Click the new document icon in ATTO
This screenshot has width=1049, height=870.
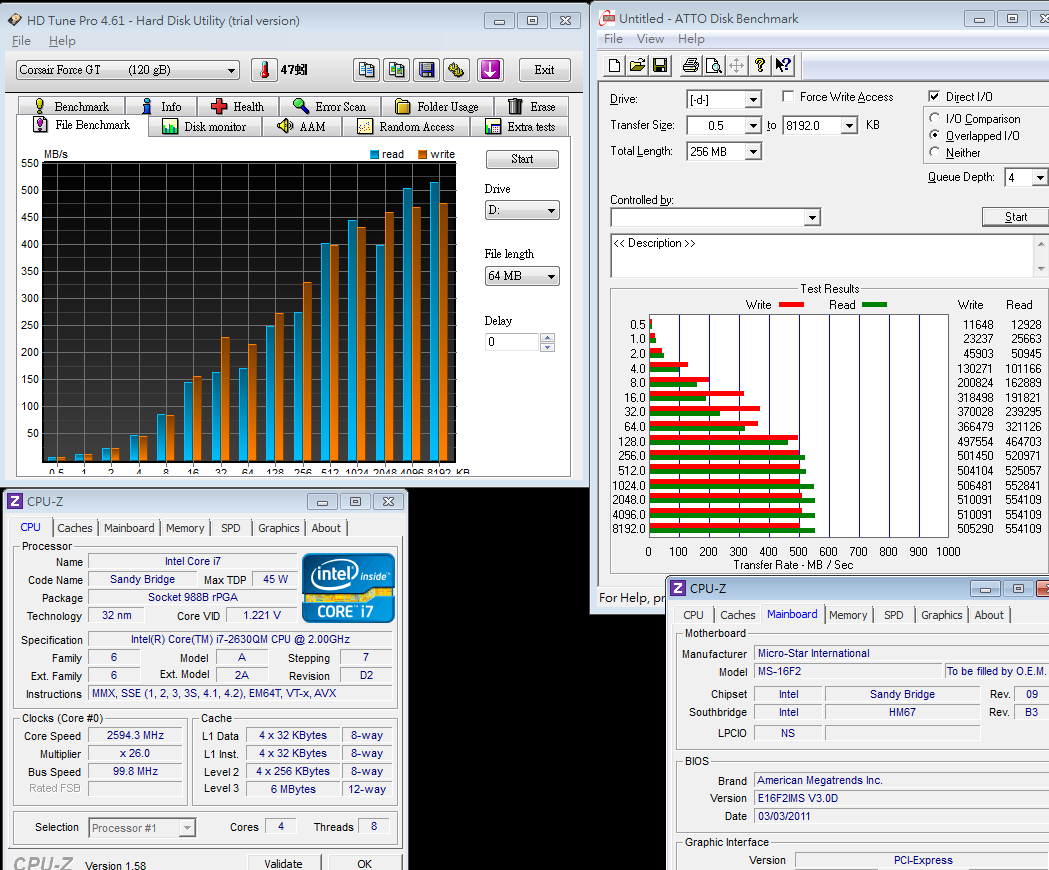[x=615, y=66]
